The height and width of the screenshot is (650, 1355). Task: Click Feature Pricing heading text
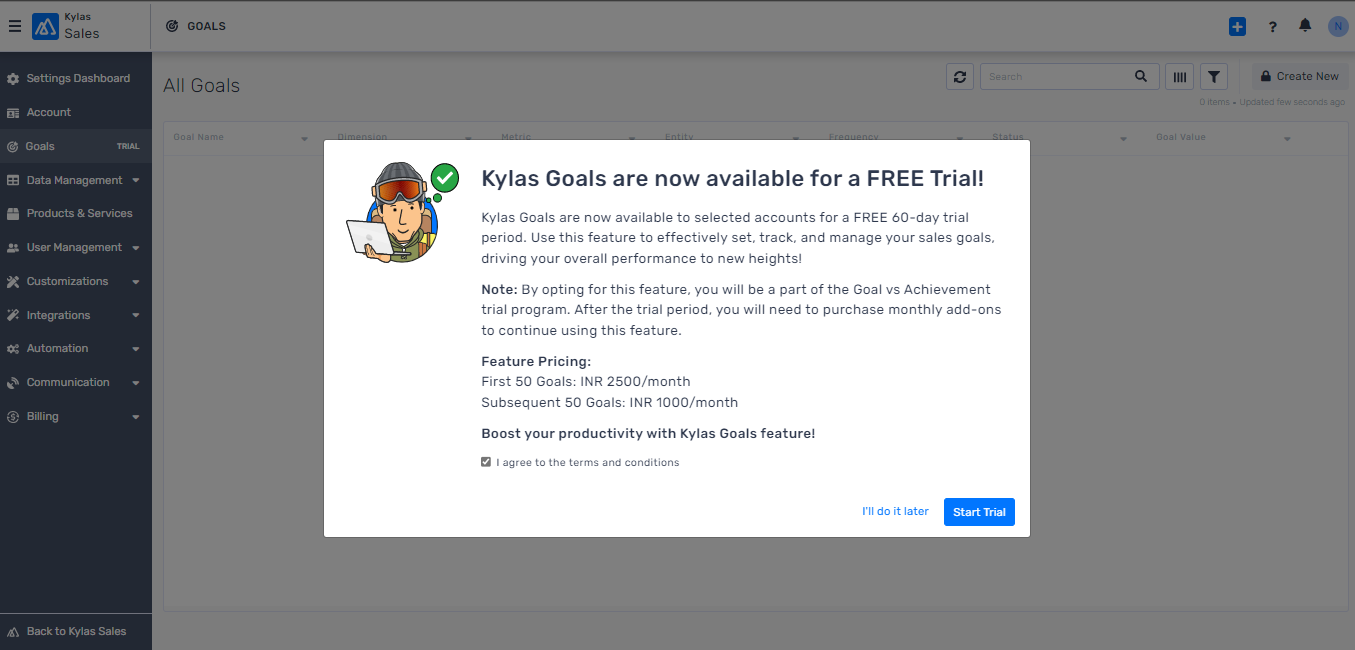coord(536,361)
